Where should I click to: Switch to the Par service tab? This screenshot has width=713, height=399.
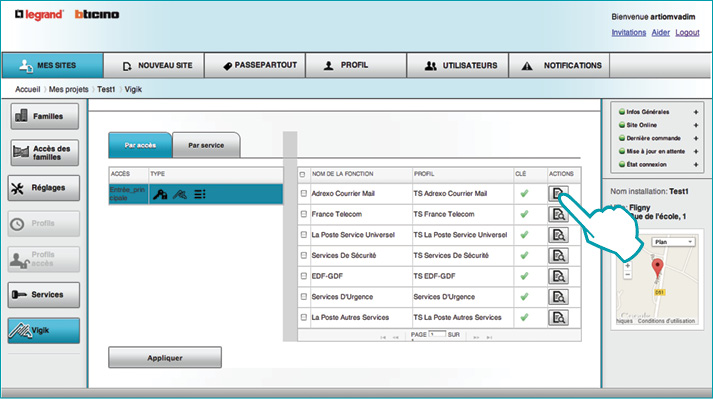click(x=206, y=145)
